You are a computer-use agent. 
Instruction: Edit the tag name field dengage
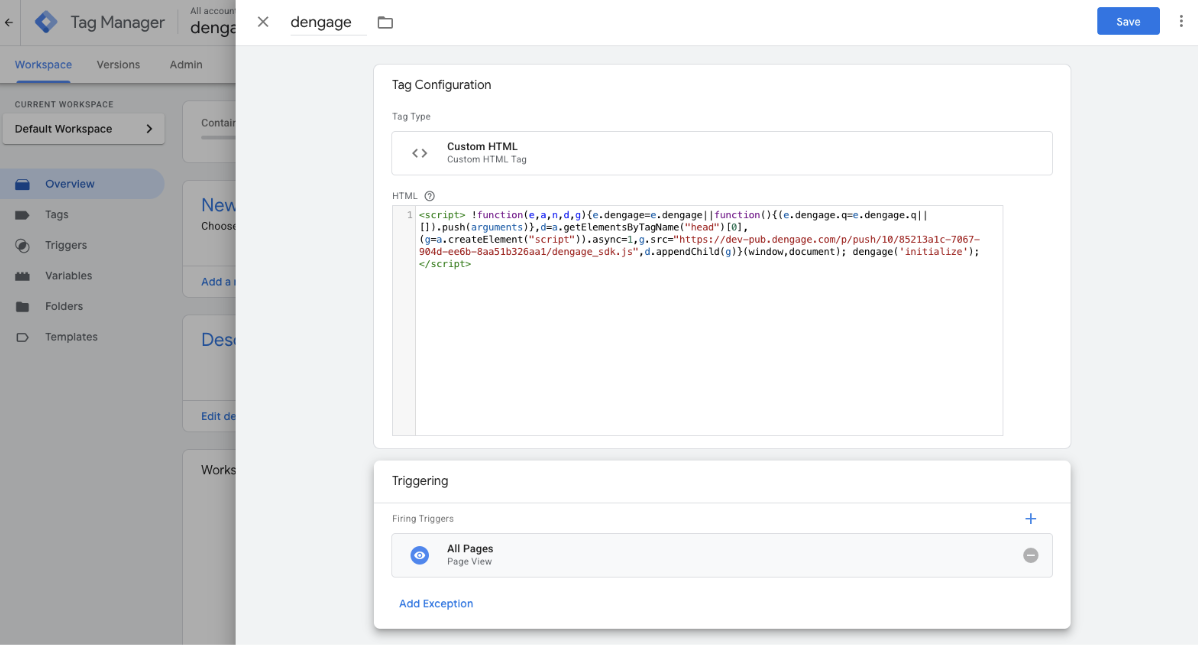[328, 22]
